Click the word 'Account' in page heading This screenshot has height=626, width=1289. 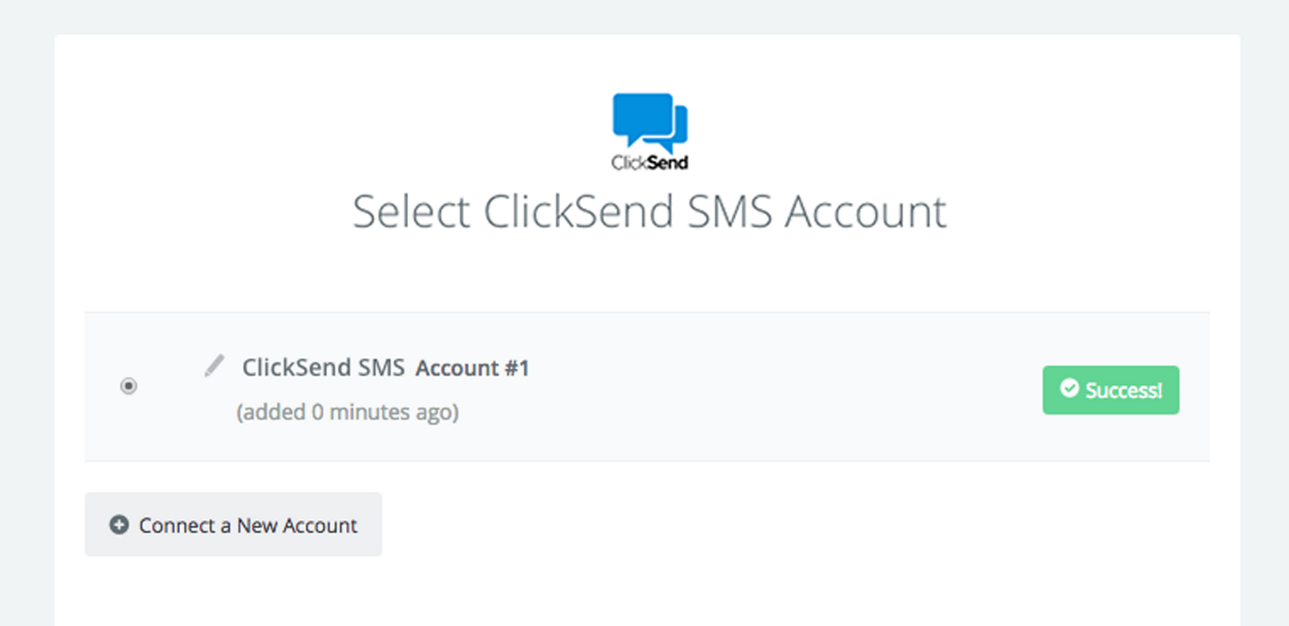pos(866,213)
